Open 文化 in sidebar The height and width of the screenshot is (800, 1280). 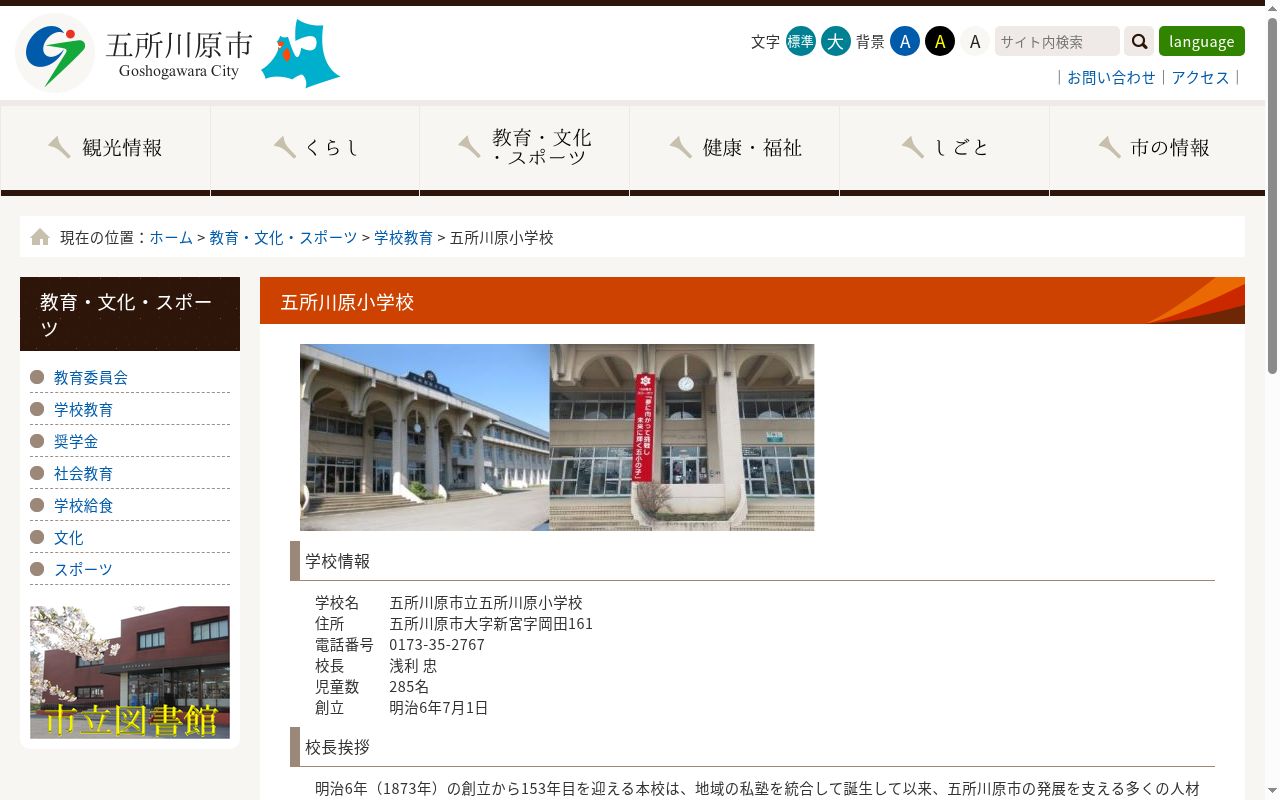69,537
